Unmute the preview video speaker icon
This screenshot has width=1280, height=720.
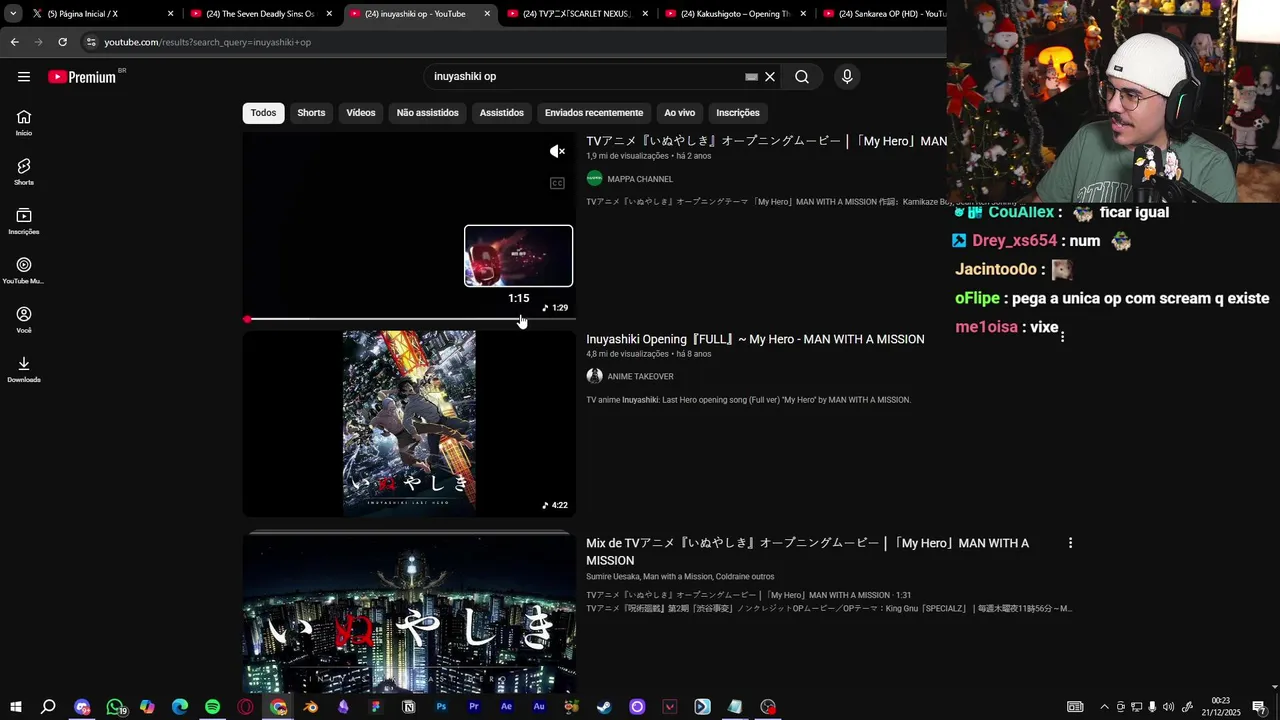[x=558, y=152]
